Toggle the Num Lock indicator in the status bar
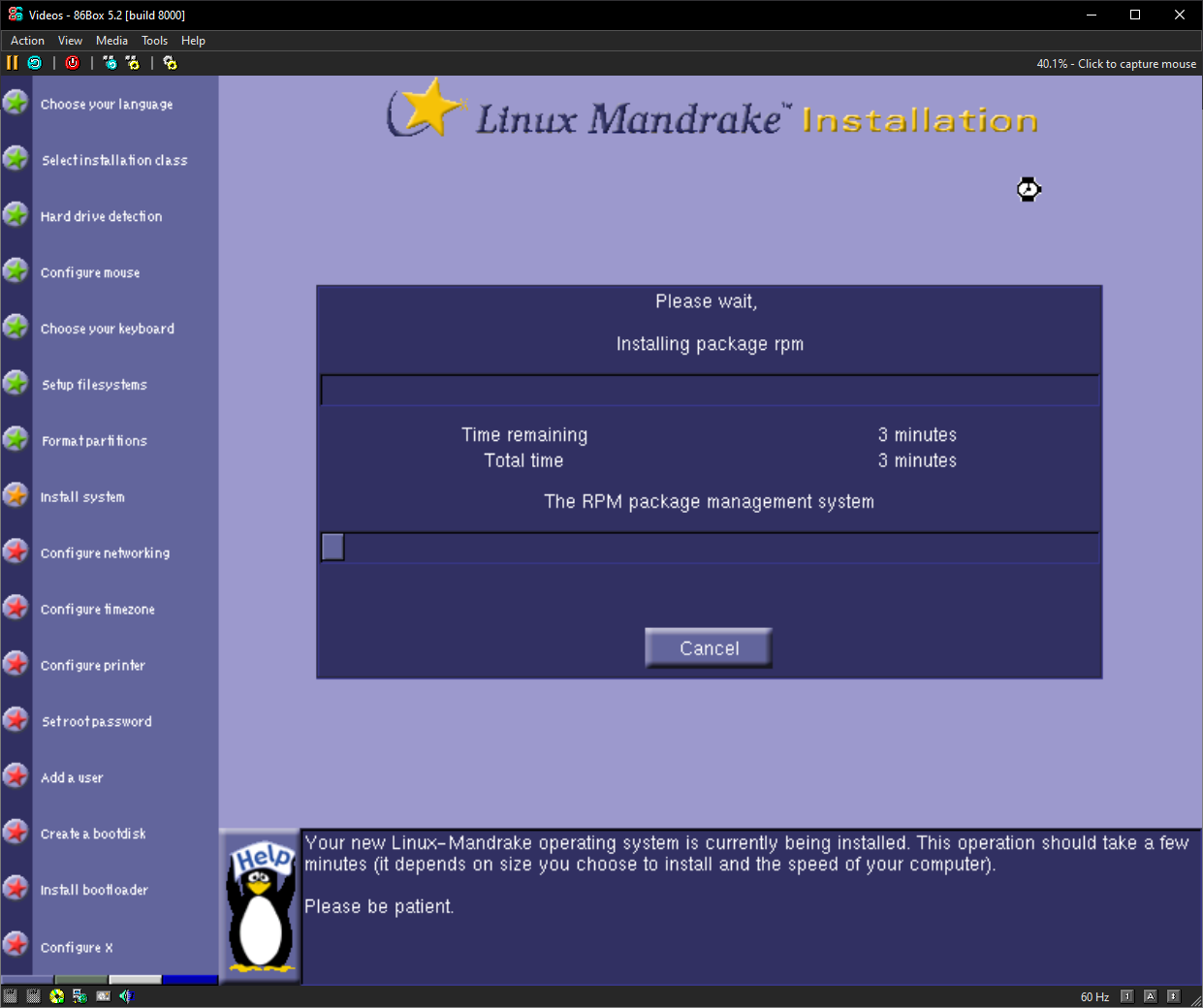The image size is (1203, 1008). [x=1126, y=996]
